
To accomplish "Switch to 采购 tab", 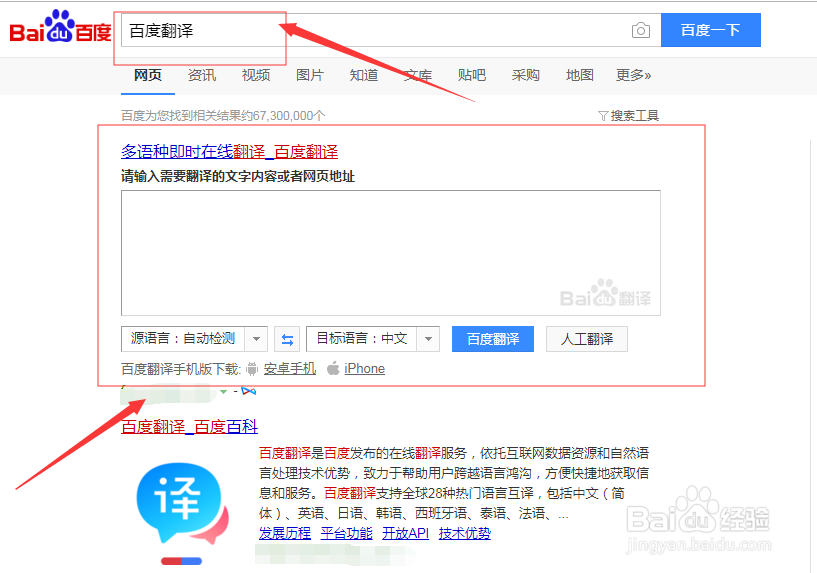I will [x=526, y=76].
